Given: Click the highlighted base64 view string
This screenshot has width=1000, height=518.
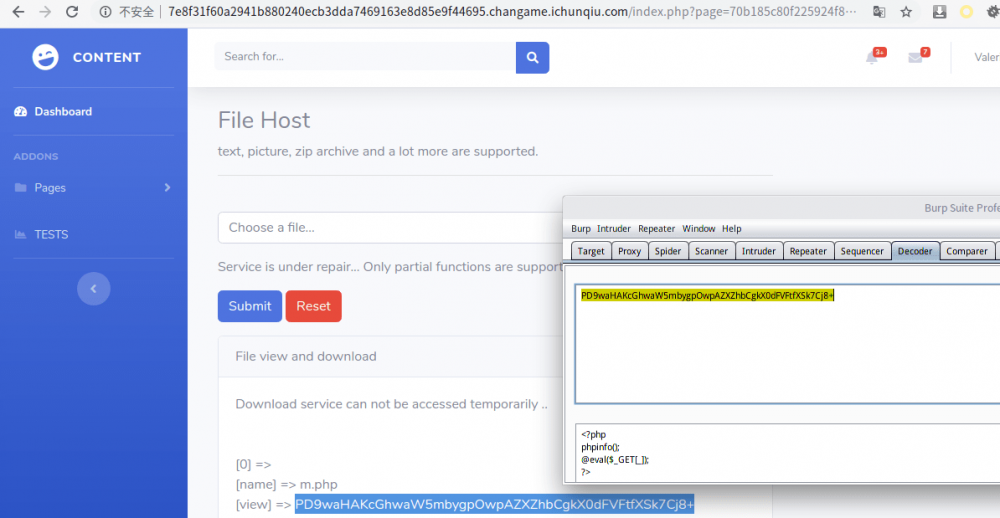Looking at the screenshot, I should click(494, 505).
